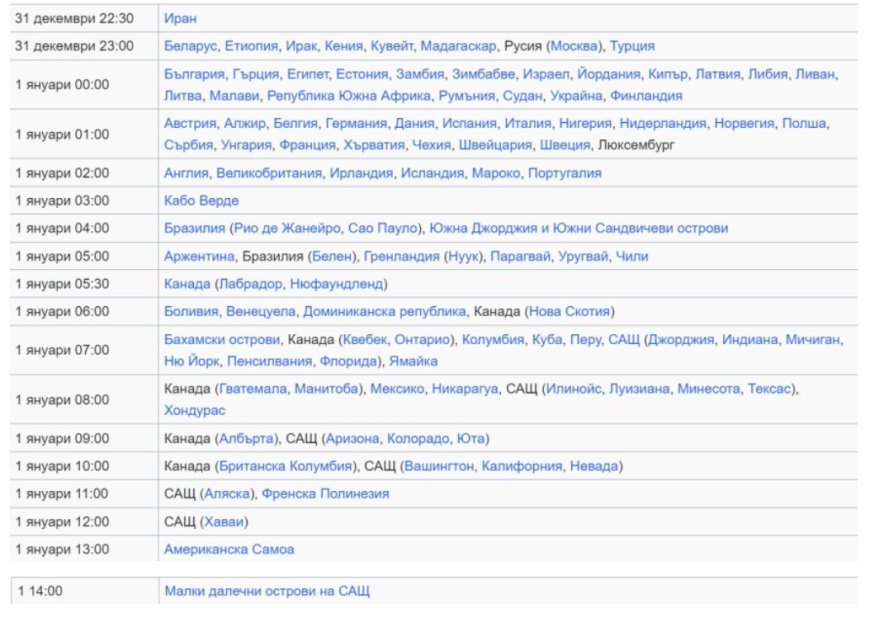
Task: Click the Хондурас link
Action: (195, 410)
